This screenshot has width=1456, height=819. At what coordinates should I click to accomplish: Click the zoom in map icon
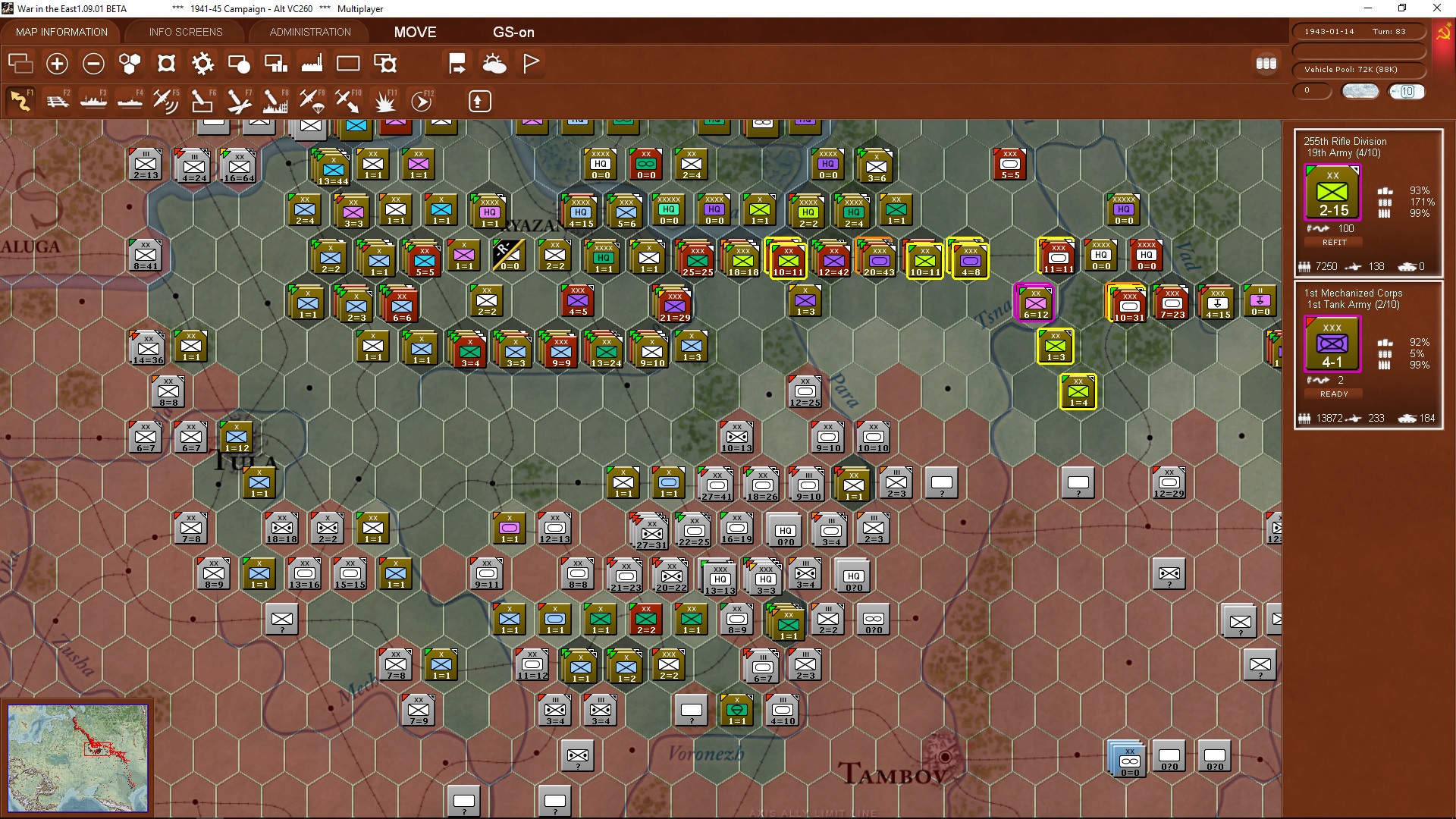[57, 64]
